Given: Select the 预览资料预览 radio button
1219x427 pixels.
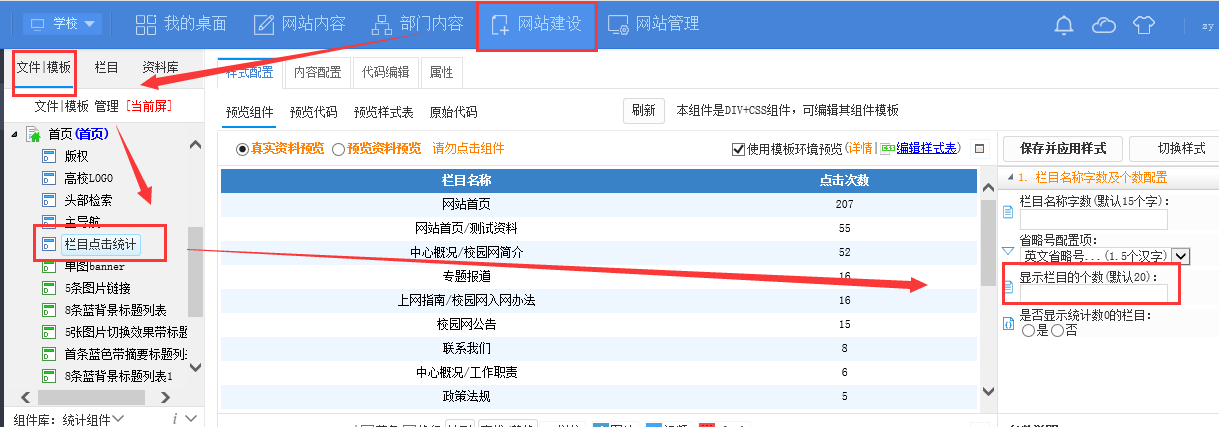Looking at the screenshot, I should 338,149.
